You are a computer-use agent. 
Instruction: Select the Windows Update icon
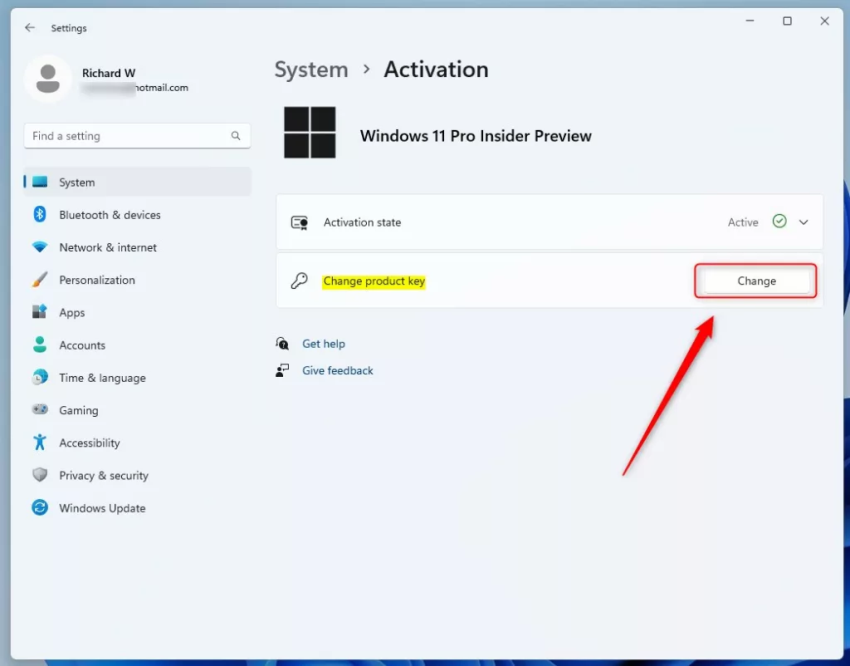coord(37,508)
